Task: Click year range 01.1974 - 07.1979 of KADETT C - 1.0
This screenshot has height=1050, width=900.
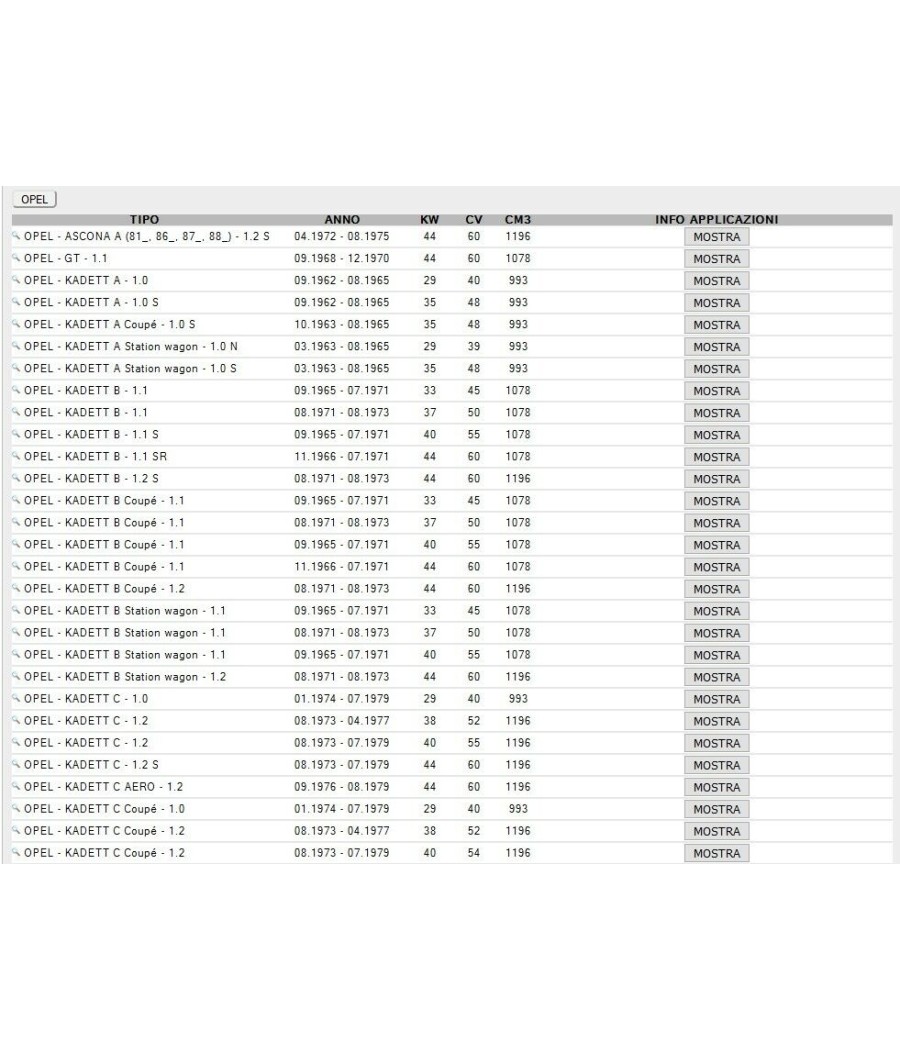Action: (x=342, y=699)
